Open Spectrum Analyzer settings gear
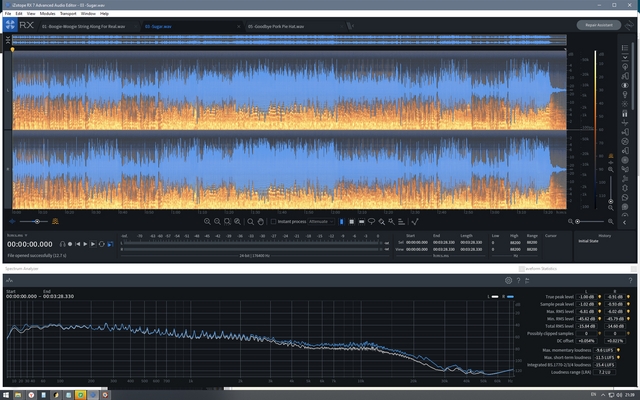This screenshot has width=640, height=400. [x=507, y=281]
